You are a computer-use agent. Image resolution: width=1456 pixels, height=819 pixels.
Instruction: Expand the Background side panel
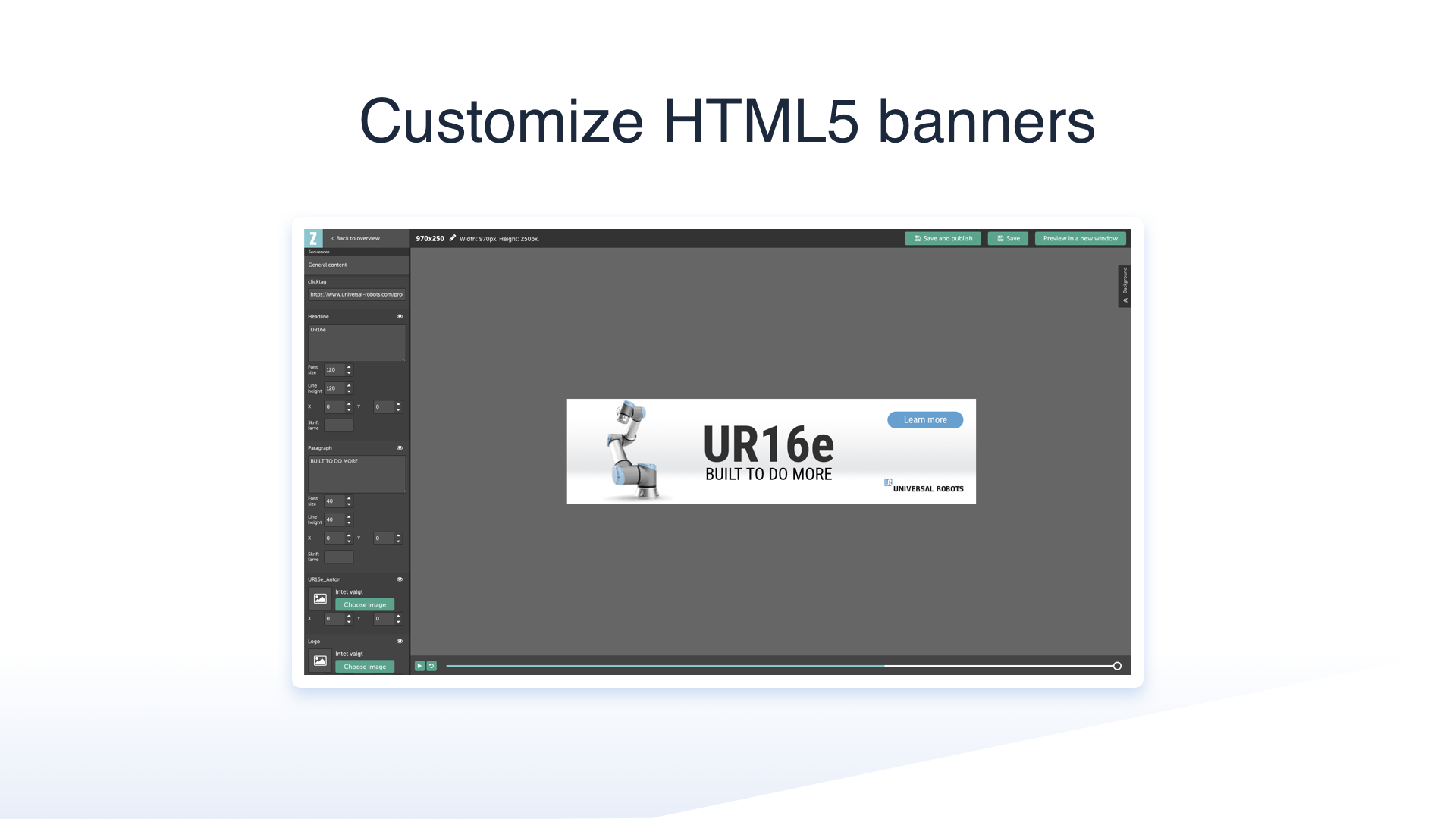click(x=1125, y=286)
